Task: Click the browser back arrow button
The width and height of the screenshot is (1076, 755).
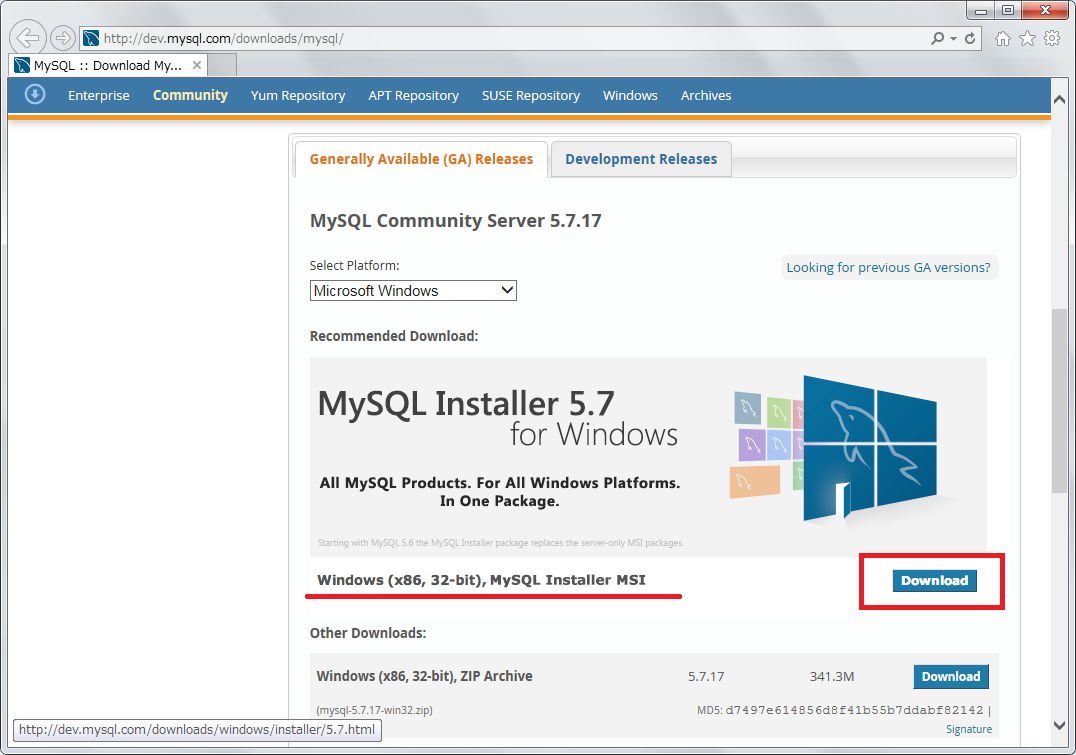Action: (28, 38)
